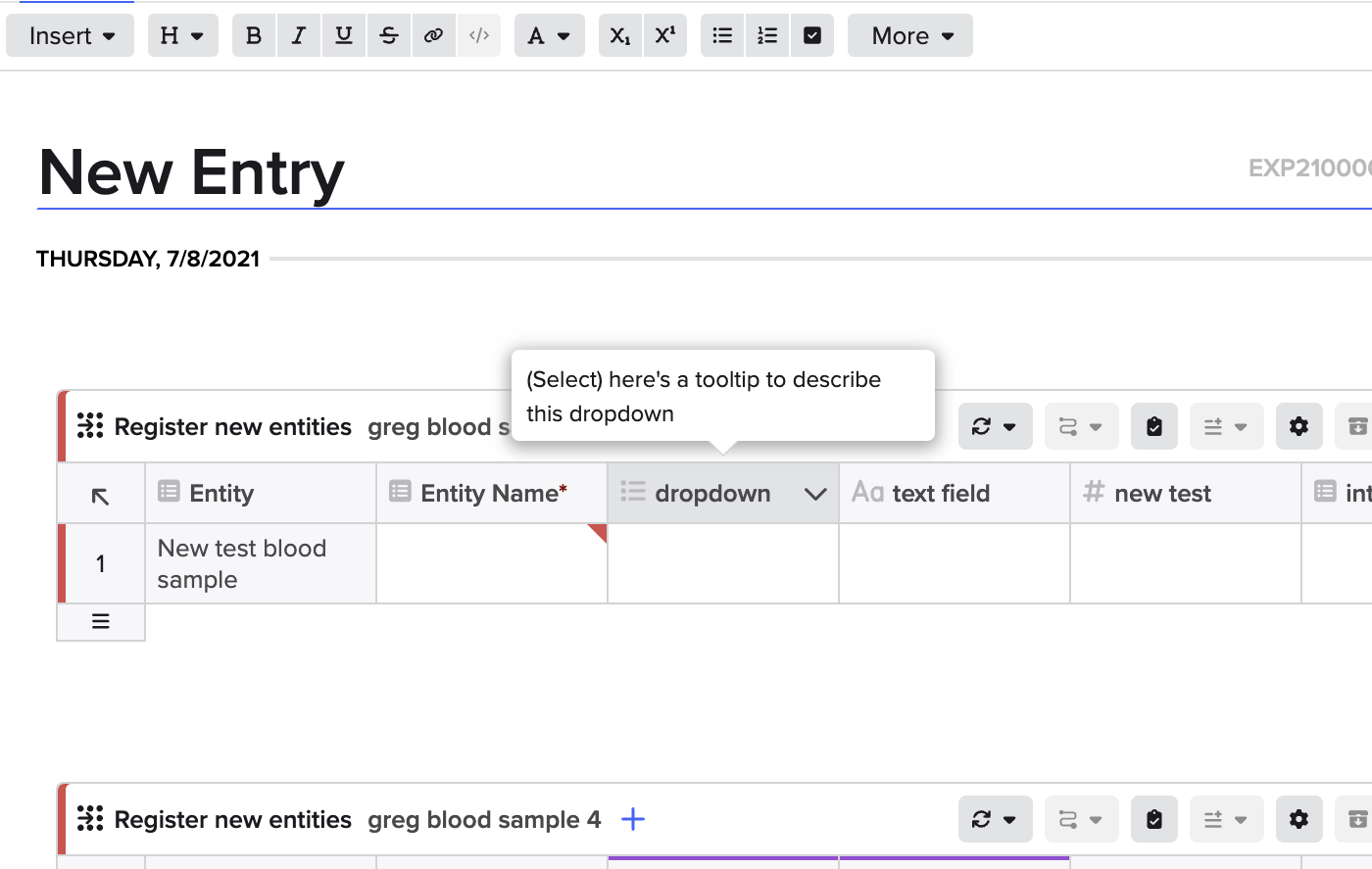
Task: Open the More menu
Action: pos(909,35)
